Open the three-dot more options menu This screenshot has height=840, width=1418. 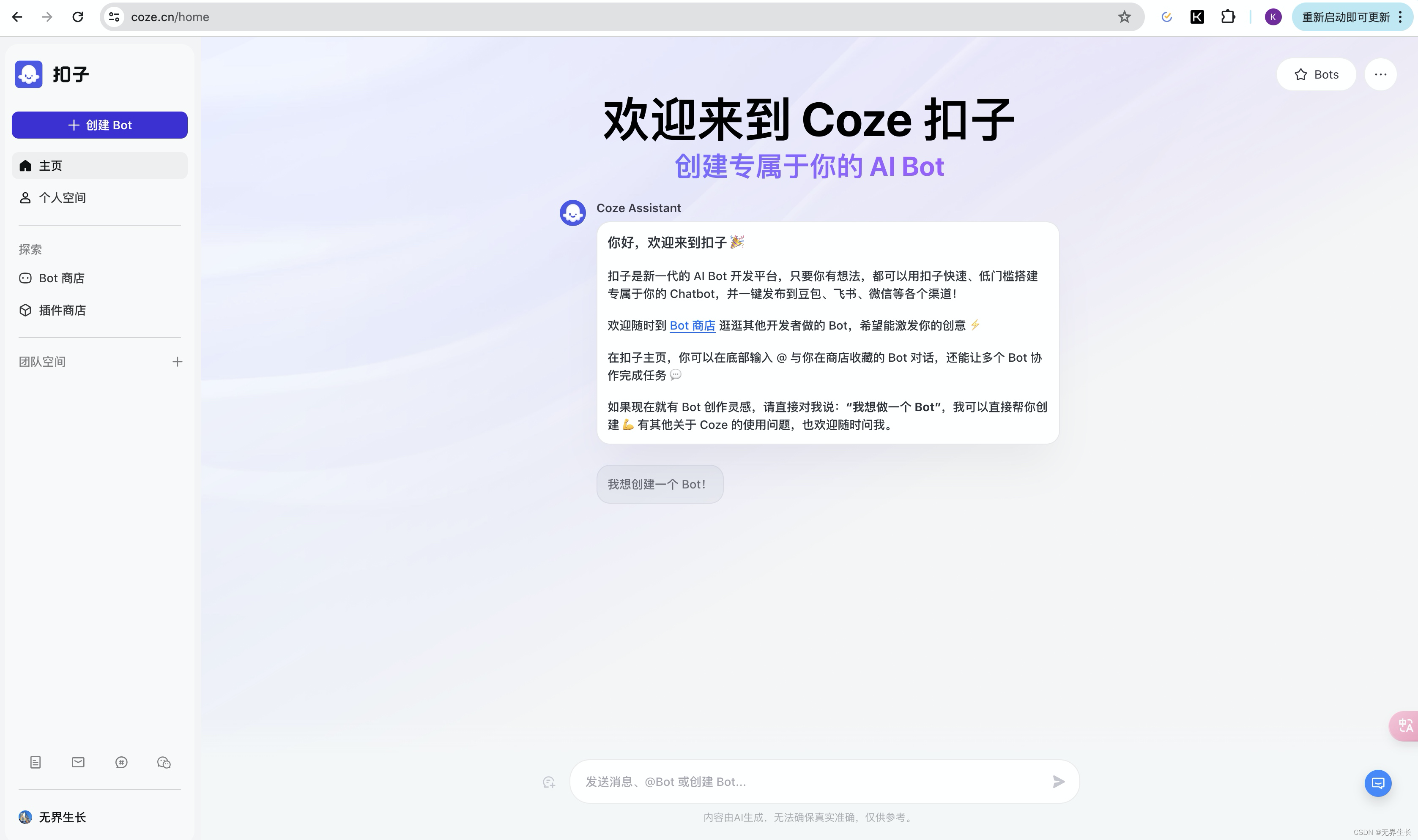[x=1380, y=74]
